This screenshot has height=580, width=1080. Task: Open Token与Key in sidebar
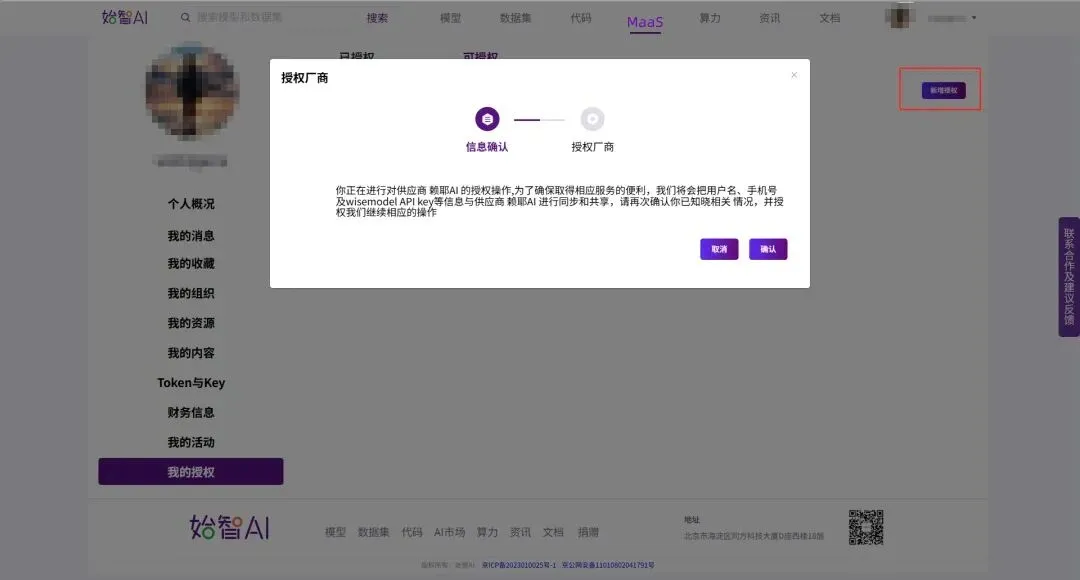(191, 382)
